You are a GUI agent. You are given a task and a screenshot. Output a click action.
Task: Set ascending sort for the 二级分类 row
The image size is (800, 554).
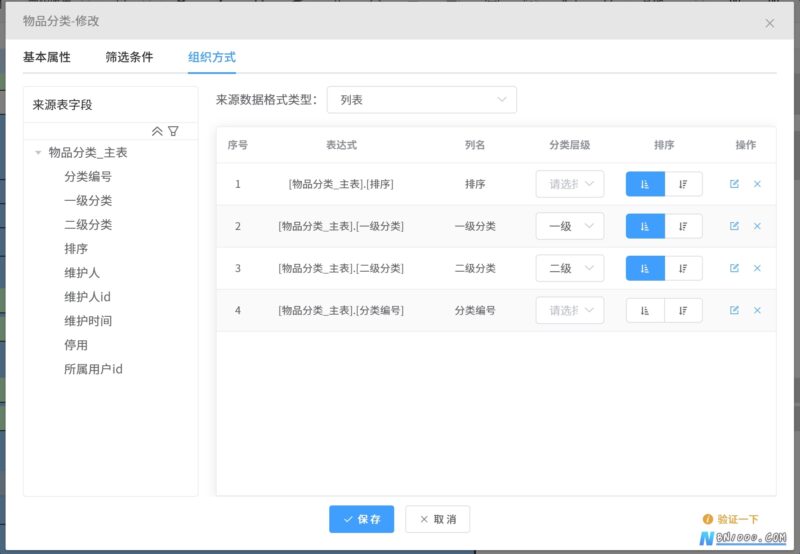(x=645, y=268)
